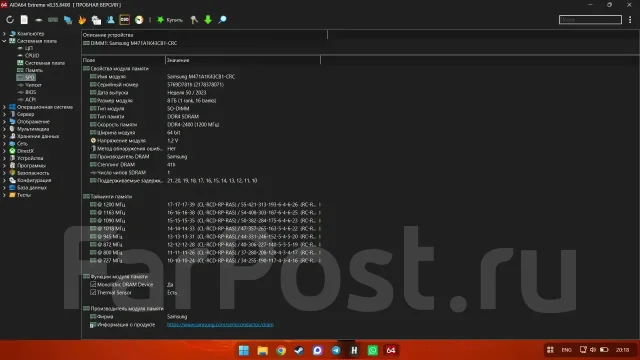Expand the Хранение данных tree node
This screenshot has height=360, width=640.
pos(4,136)
